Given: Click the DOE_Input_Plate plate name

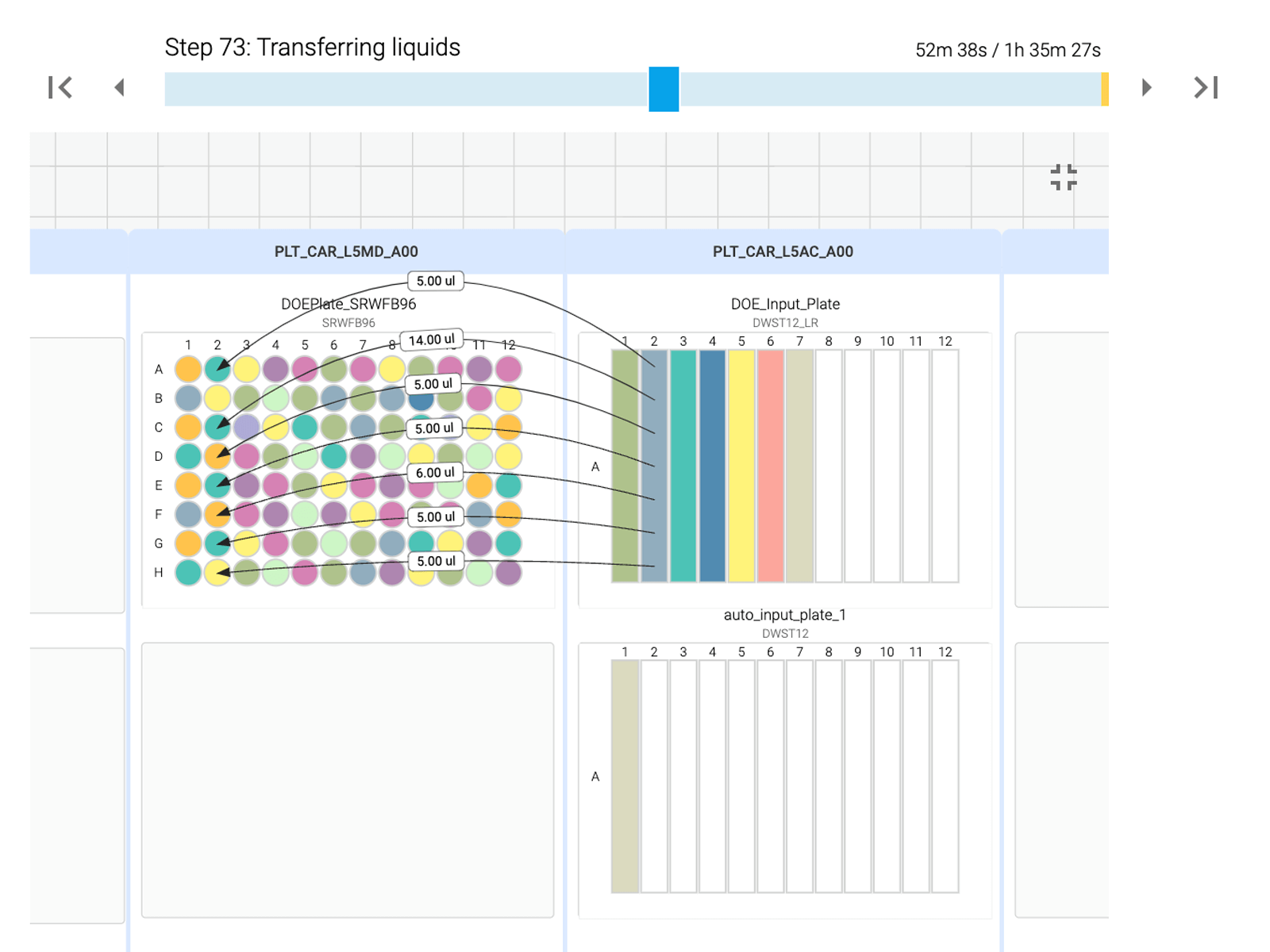Looking at the screenshot, I should point(785,304).
